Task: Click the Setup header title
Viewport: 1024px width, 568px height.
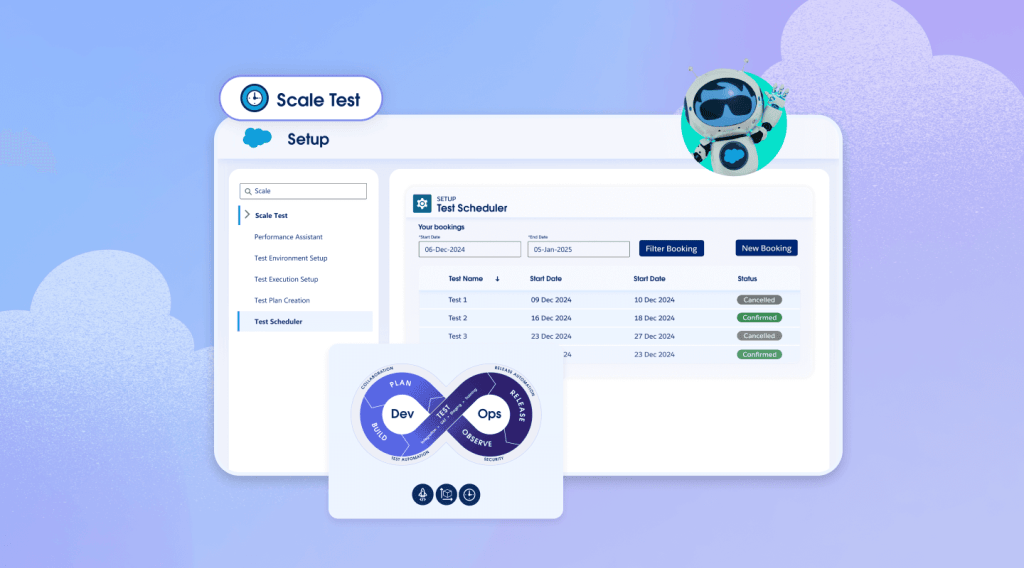Action: [x=308, y=139]
